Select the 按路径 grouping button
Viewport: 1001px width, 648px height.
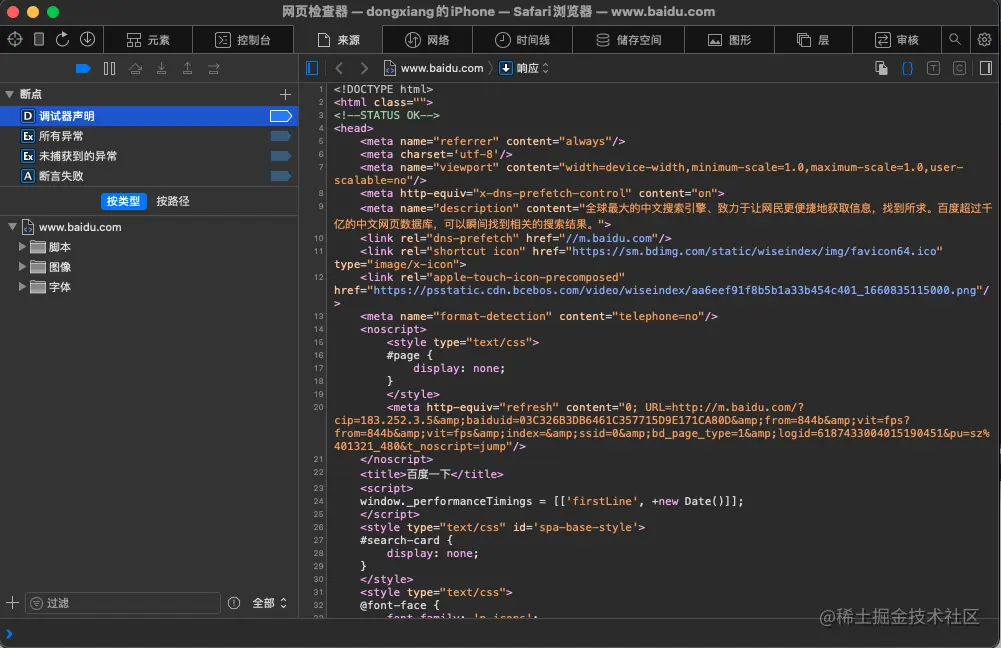click(172, 201)
